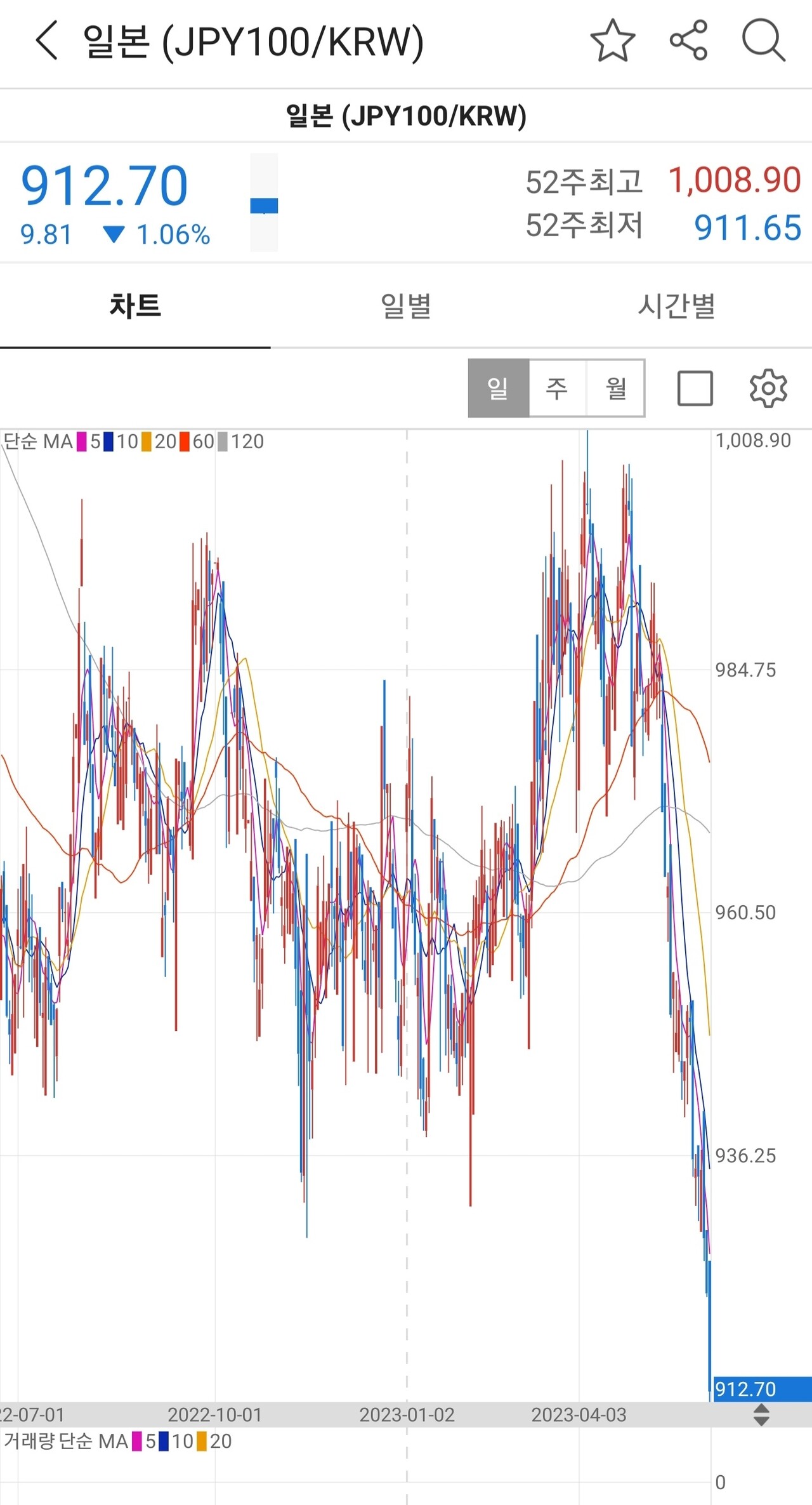
Task: Open search with magnifier icon
Action: pyautogui.click(x=764, y=41)
